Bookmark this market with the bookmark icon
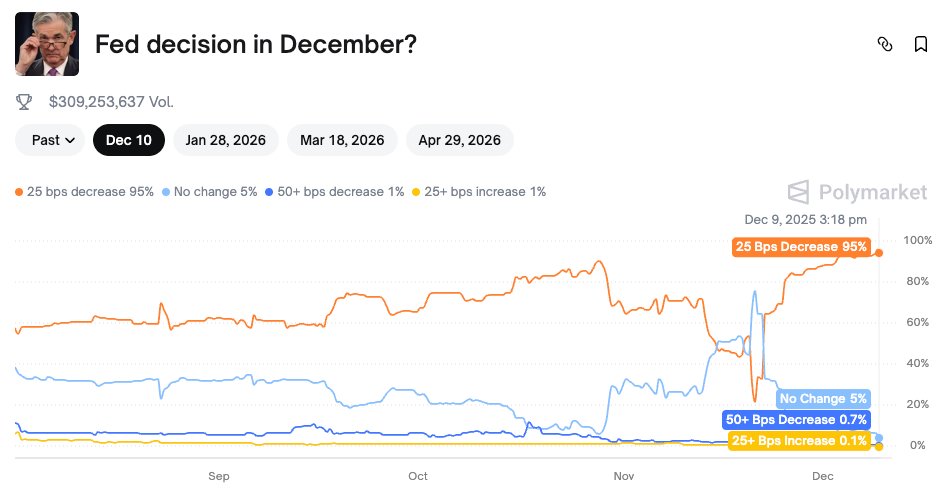The width and height of the screenshot is (941, 494). pos(920,44)
